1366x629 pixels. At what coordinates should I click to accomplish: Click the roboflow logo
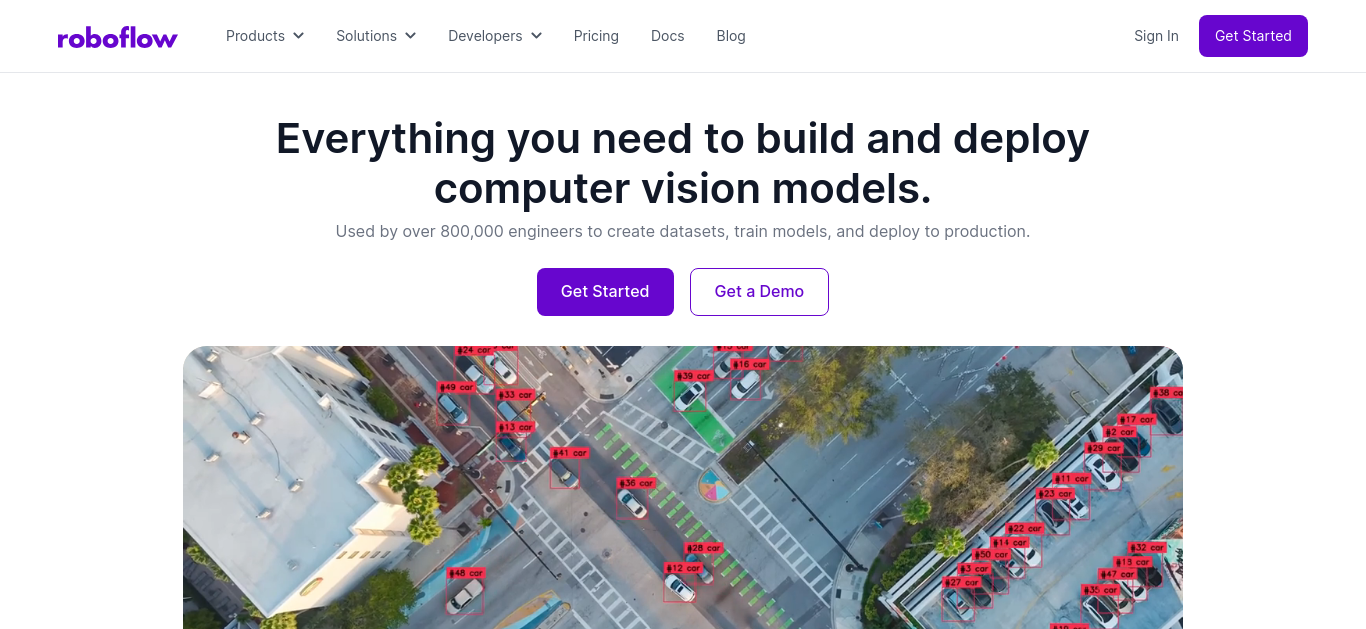pyautogui.click(x=117, y=38)
